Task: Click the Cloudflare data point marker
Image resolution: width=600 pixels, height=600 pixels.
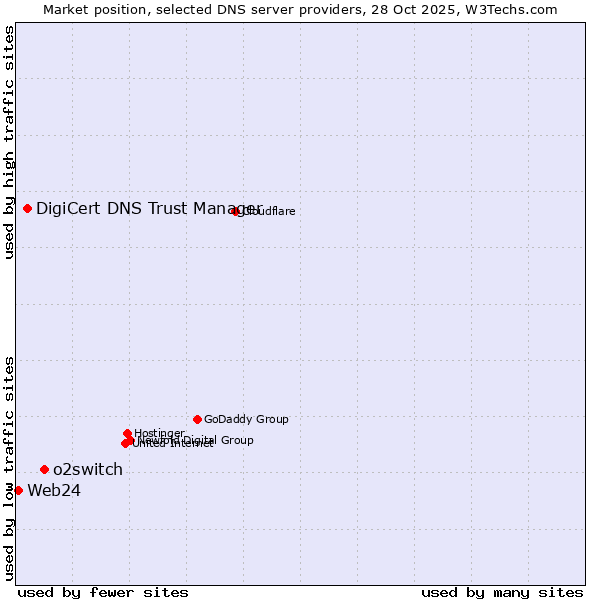Action: click(x=236, y=211)
